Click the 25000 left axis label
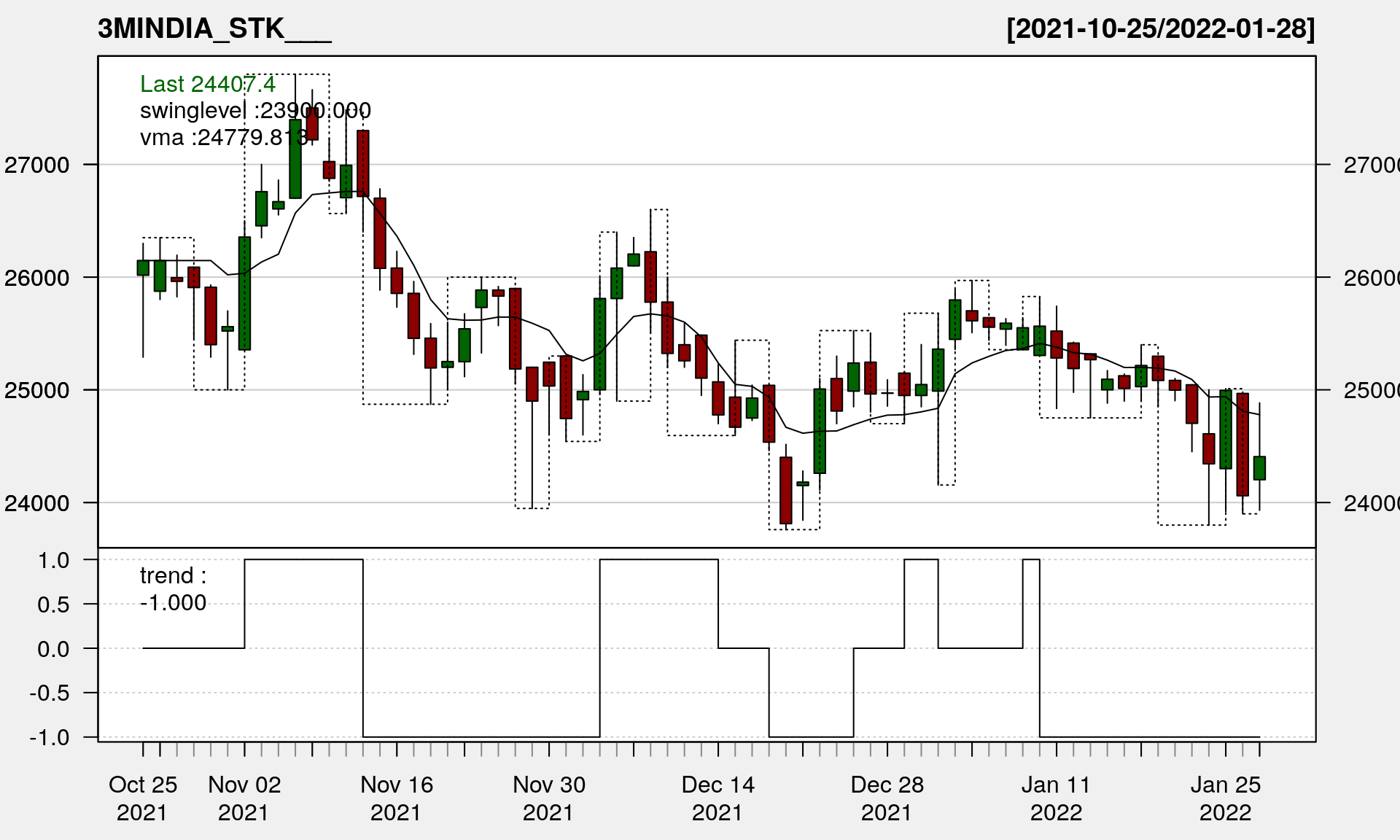 [37, 390]
